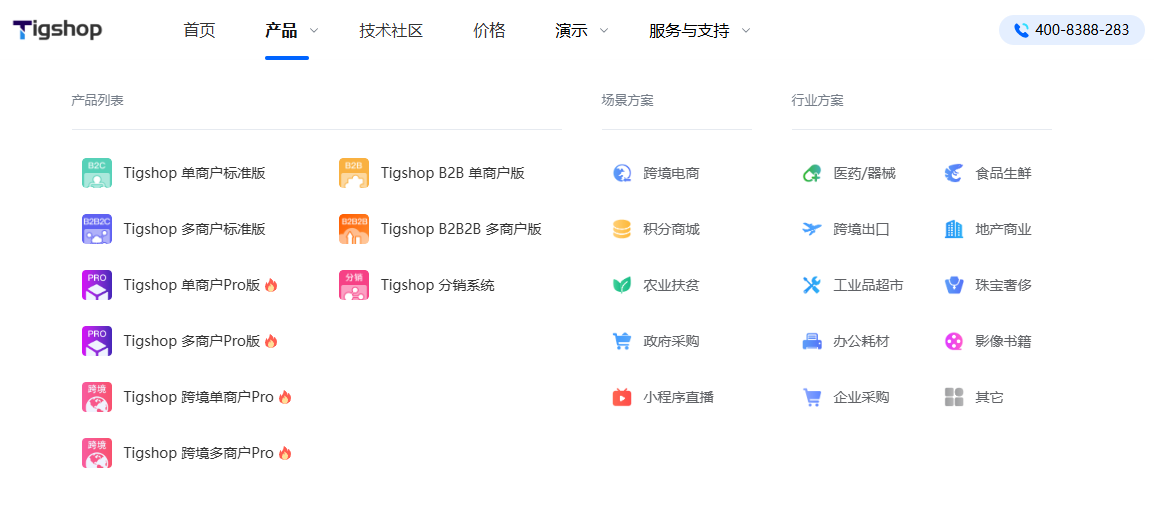Click the 分销 icon for 分销系统
The width and height of the screenshot is (1154, 520).
354,285
